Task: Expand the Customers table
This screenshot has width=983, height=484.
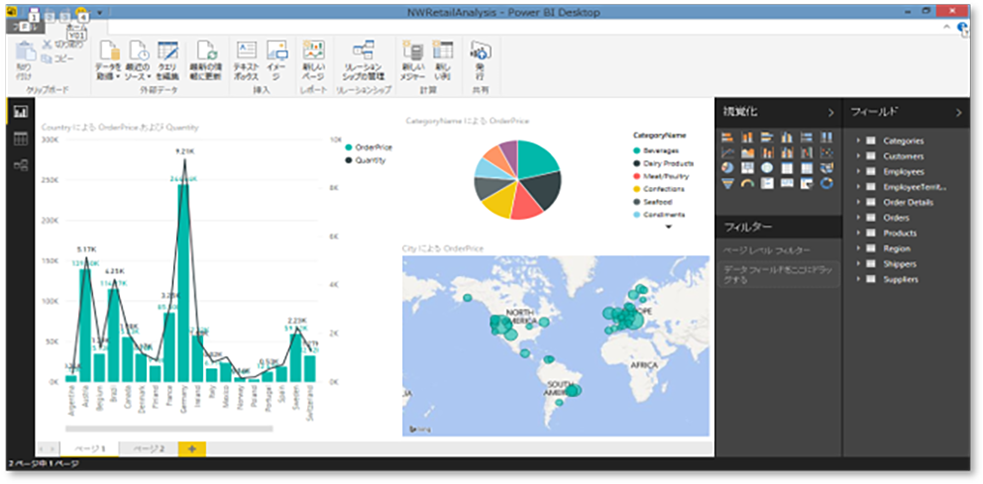Action: tap(858, 156)
